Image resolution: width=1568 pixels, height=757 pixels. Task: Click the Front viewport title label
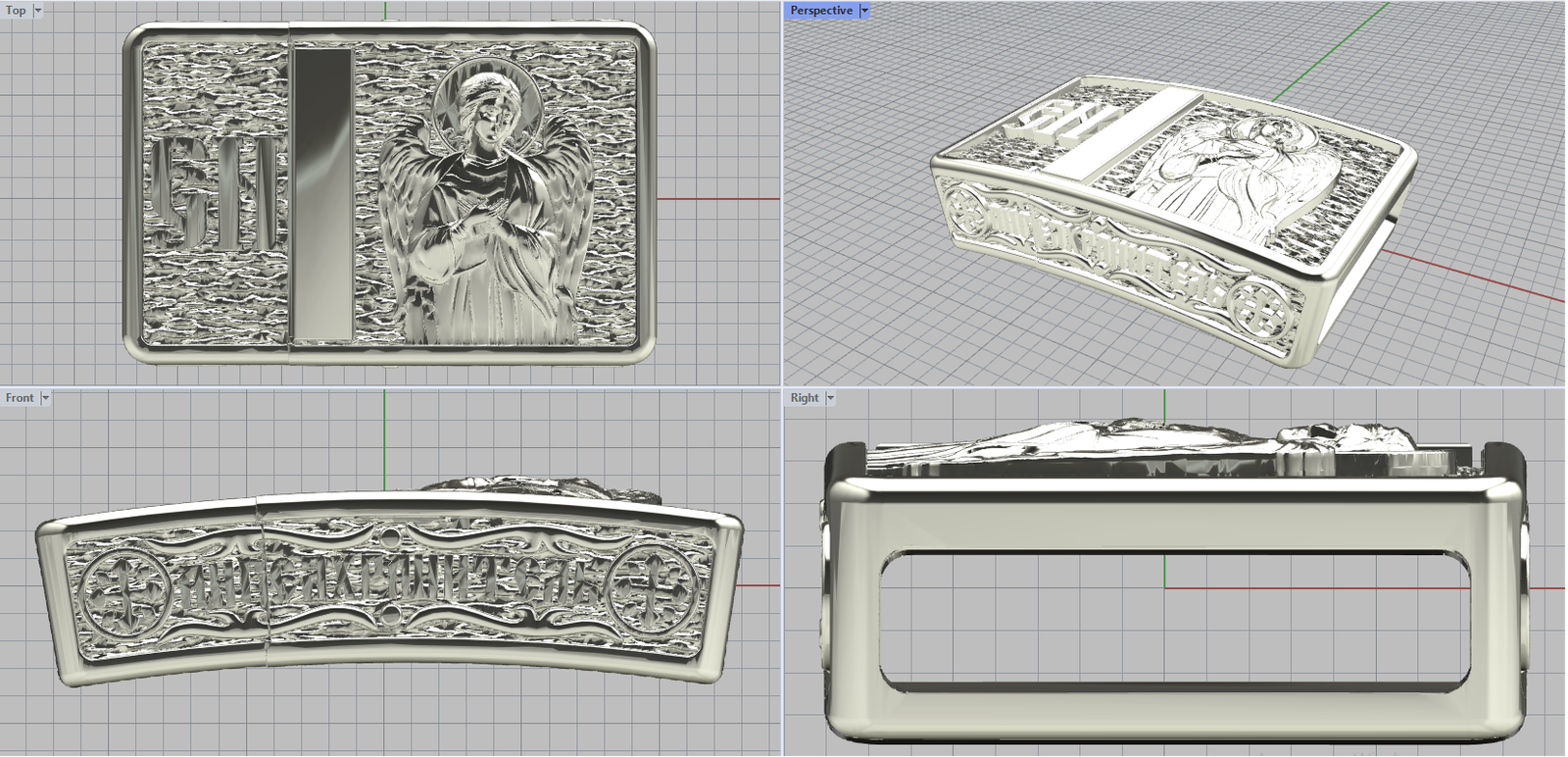point(19,398)
